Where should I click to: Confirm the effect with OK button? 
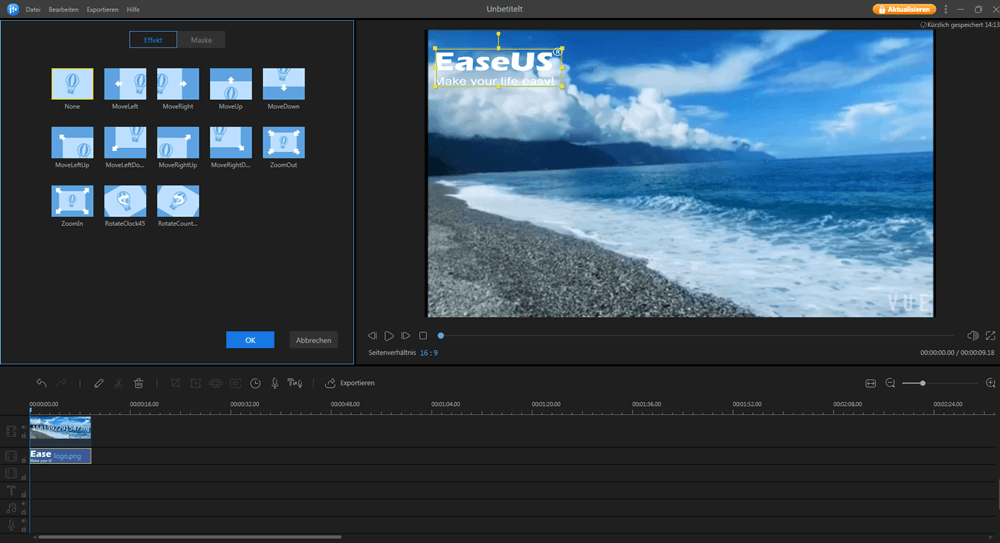pyautogui.click(x=250, y=340)
